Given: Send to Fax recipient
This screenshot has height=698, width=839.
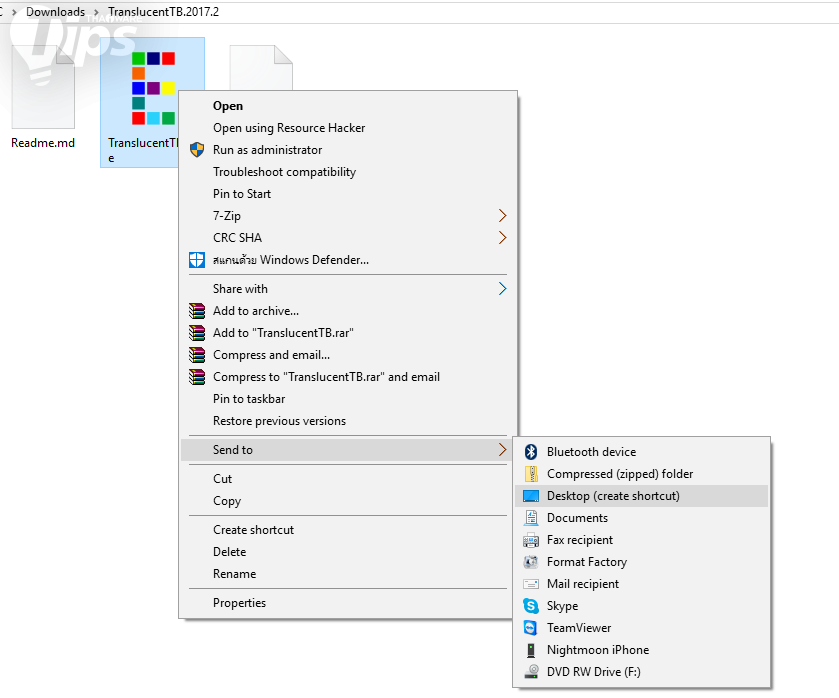Looking at the screenshot, I should (x=642, y=540).
